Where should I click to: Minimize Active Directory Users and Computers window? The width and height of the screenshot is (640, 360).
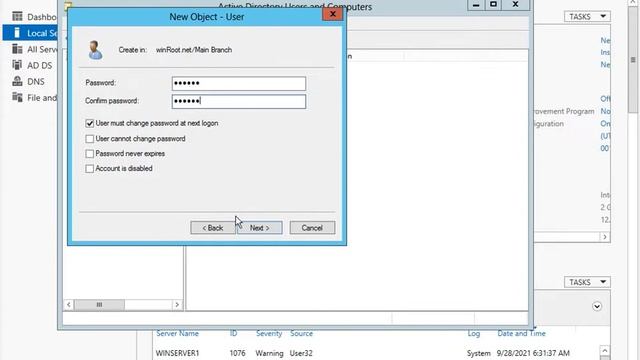pos(476,5)
